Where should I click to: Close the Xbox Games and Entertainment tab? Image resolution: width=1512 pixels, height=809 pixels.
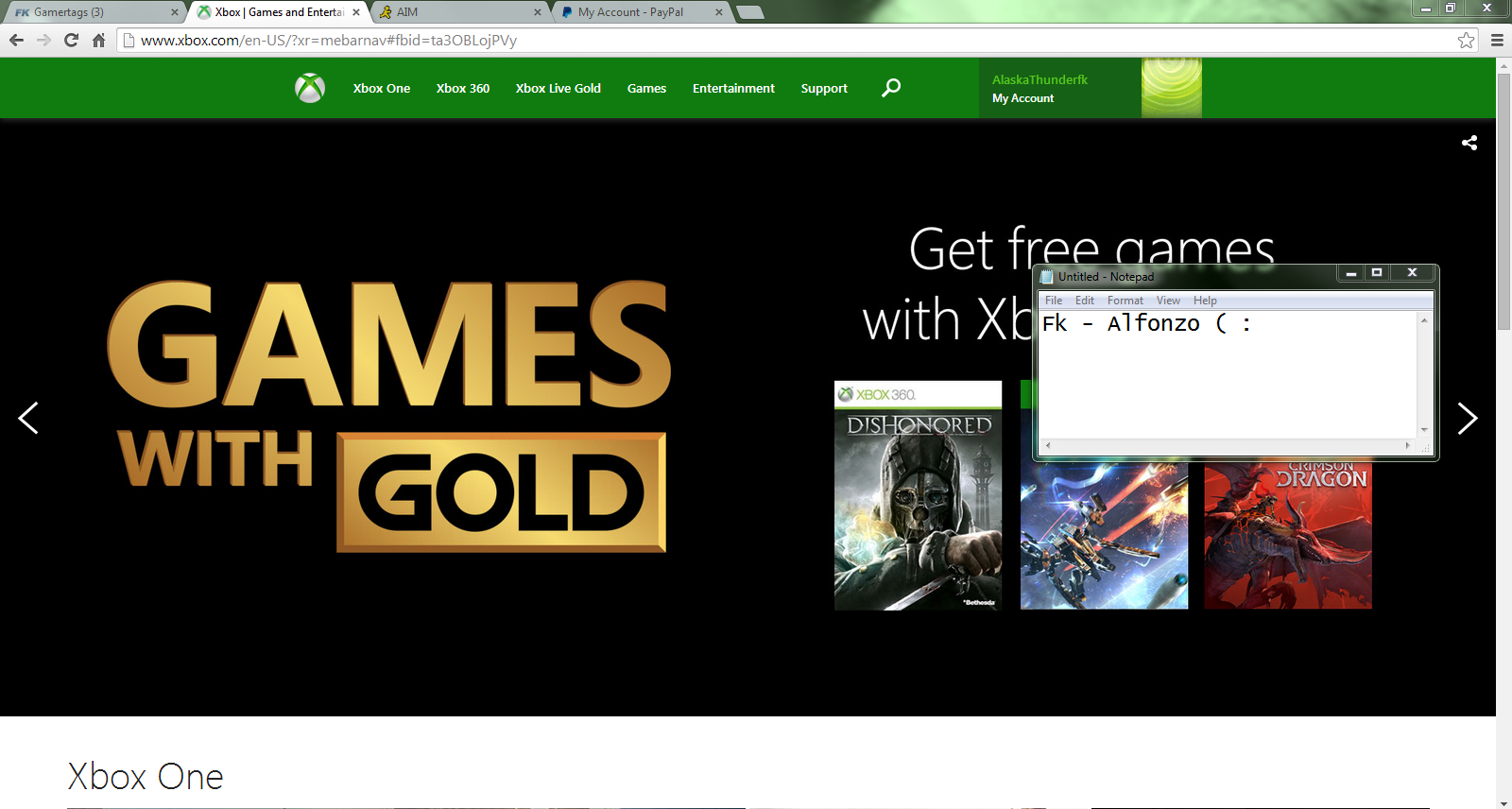click(x=356, y=12)
